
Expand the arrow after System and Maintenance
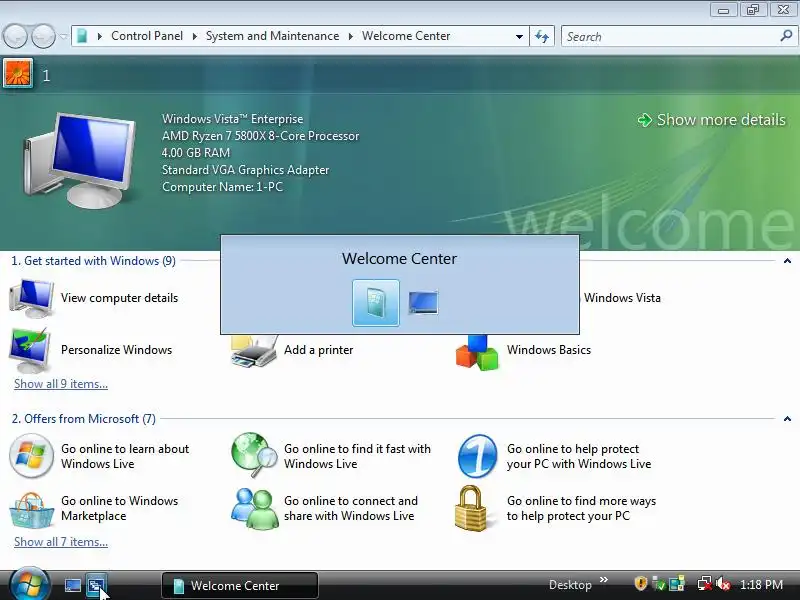351,36
